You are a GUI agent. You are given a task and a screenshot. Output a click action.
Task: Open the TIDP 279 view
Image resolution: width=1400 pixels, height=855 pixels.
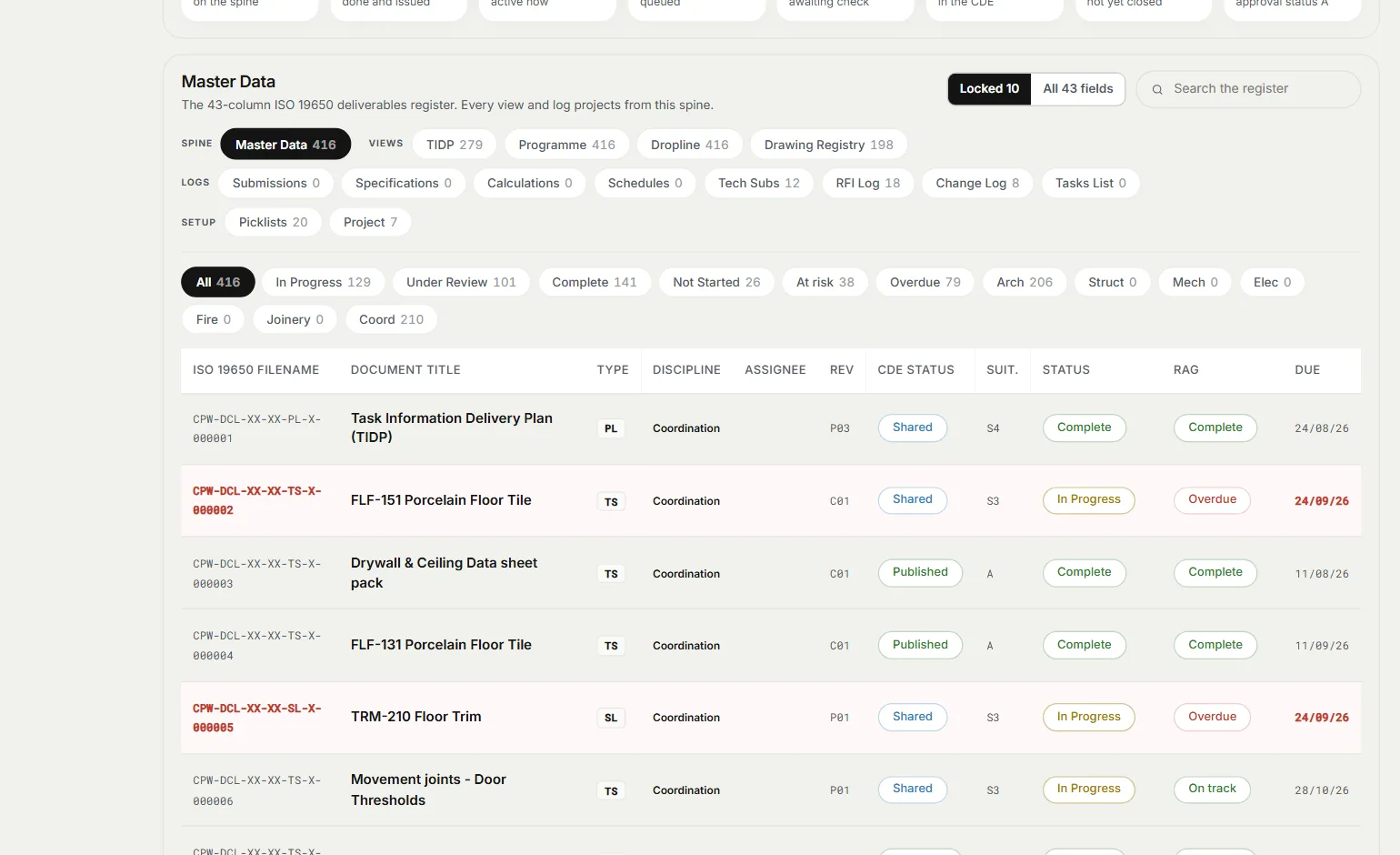[x=455, y=145]
